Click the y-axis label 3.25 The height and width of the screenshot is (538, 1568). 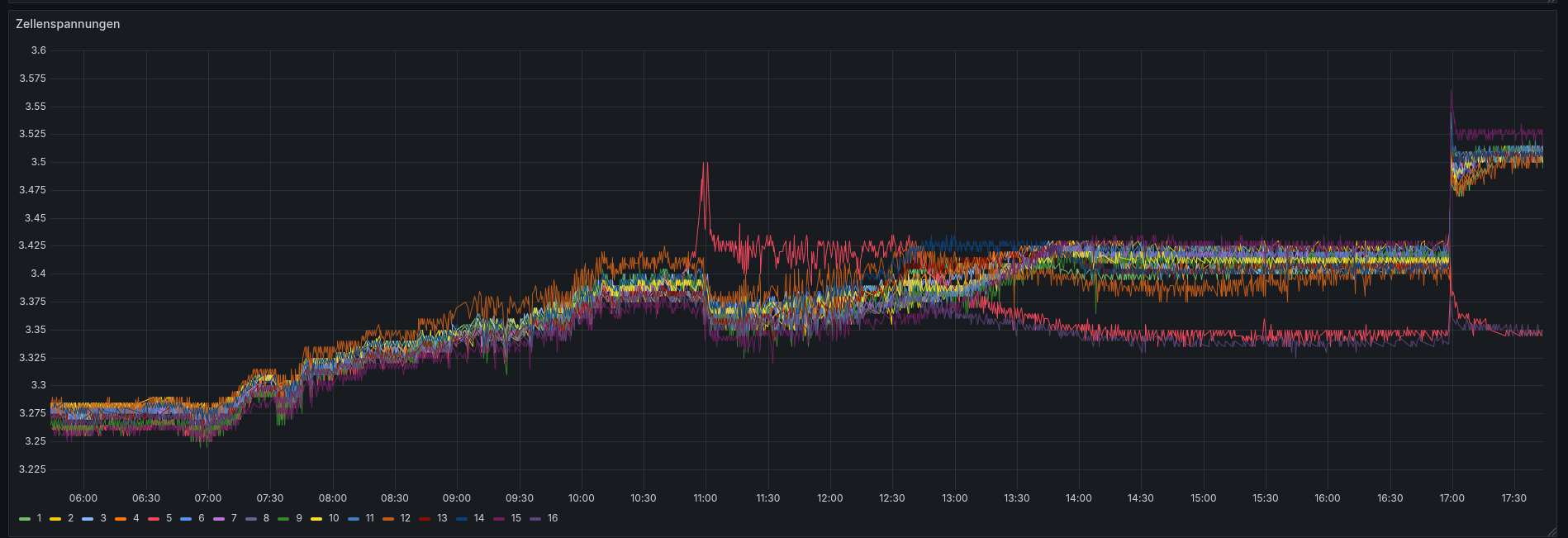(36, 441)
